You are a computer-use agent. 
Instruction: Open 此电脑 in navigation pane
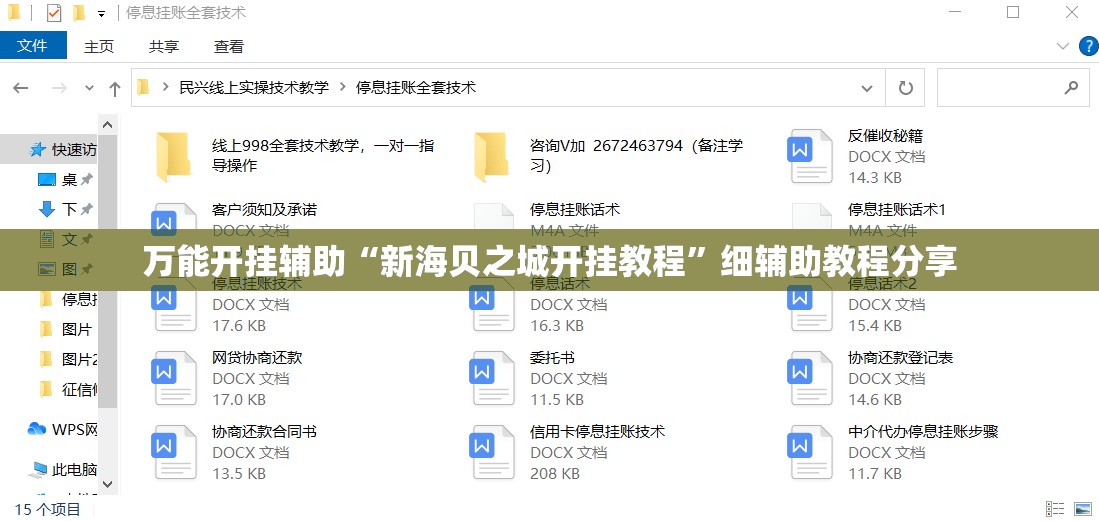(63, 469)
